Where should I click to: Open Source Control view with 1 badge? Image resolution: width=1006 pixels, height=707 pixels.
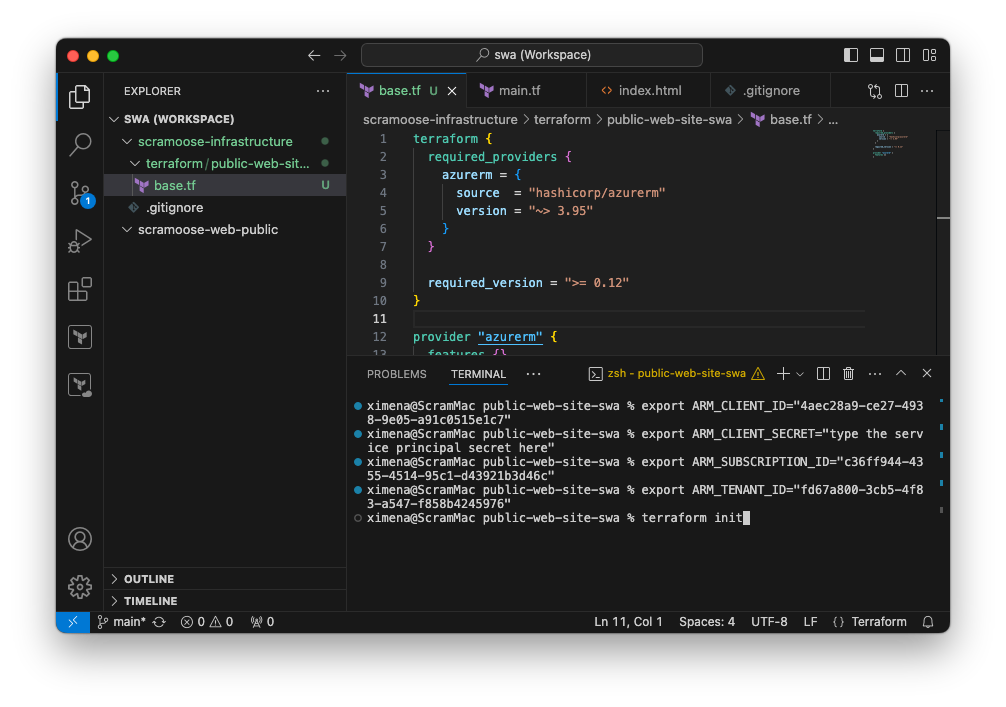[81, 193]
